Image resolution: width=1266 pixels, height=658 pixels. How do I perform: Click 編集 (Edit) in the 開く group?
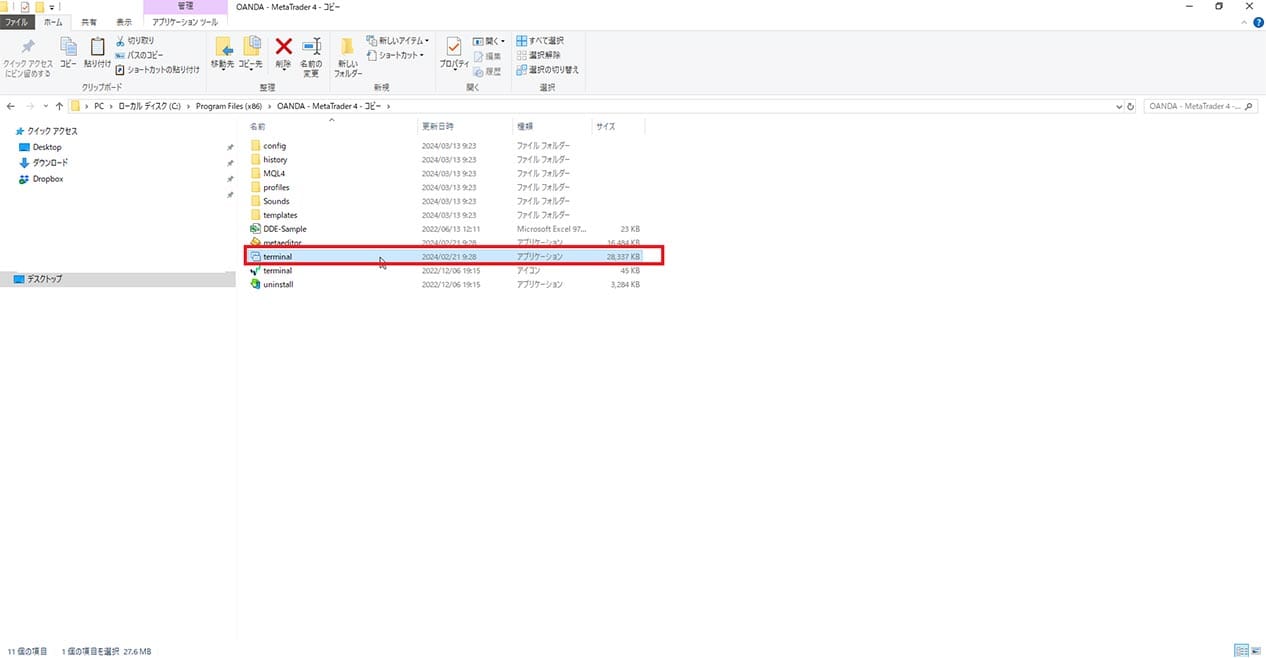click(x=487, y=56)
